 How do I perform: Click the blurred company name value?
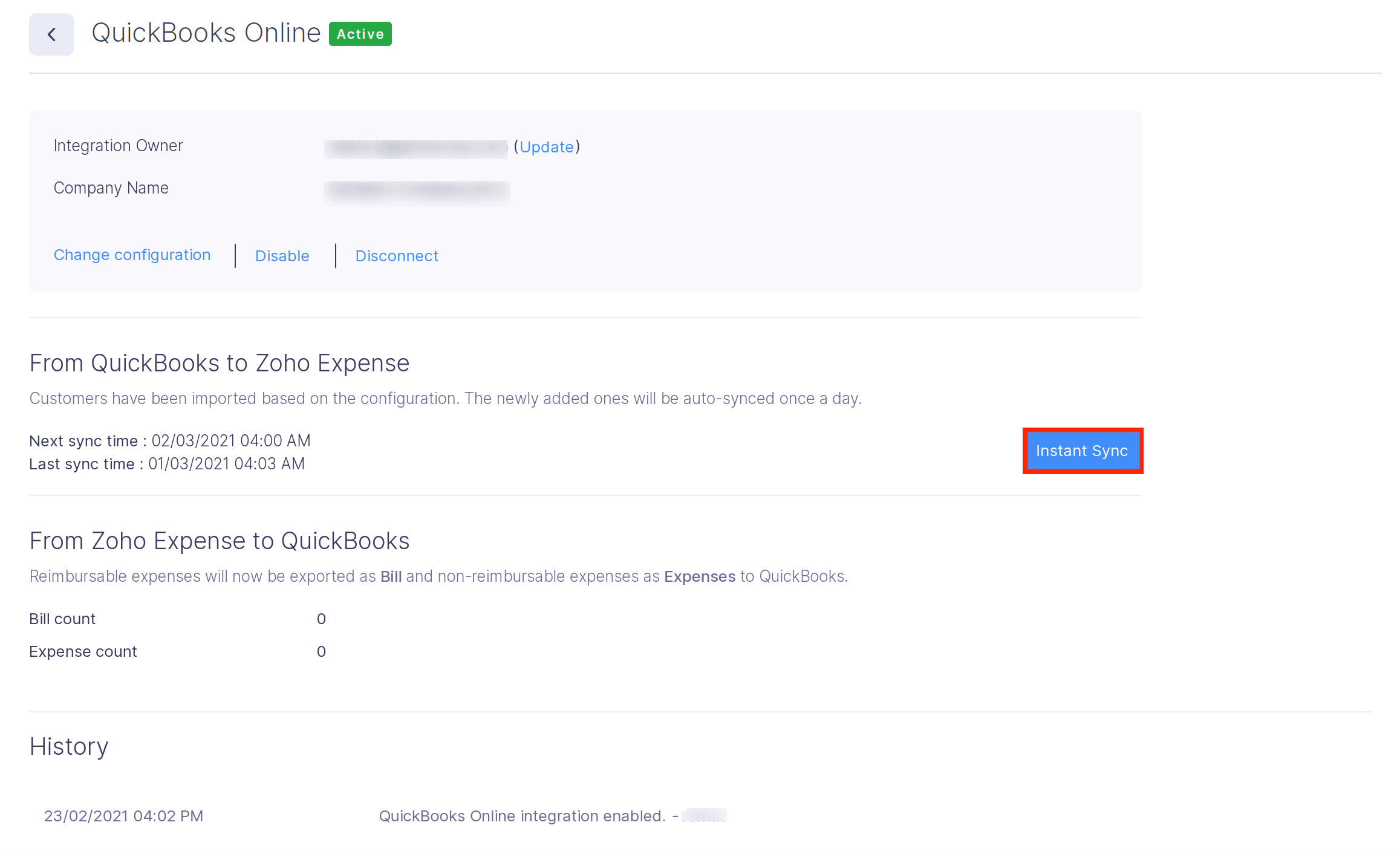pos(417,192)
